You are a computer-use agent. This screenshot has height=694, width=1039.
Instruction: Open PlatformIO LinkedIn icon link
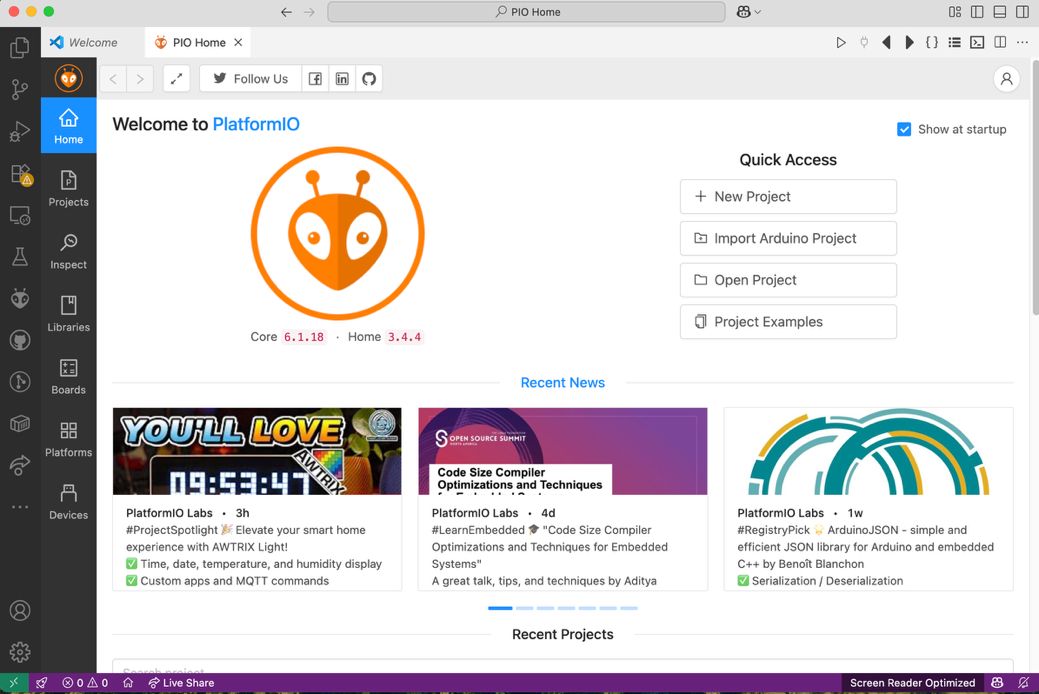coord(342,79)
